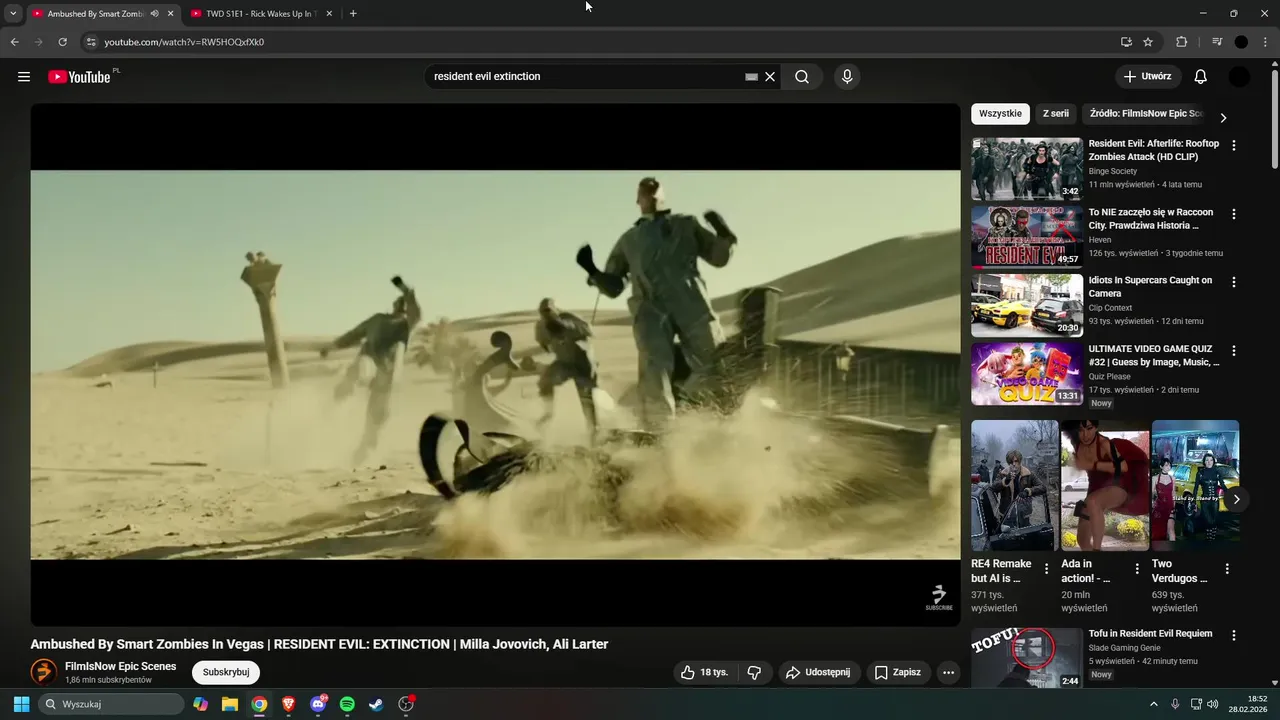Open options for ULTIMATE VIDEO GAME QUIZ

pyautogui.click(x=1233, y=351)
